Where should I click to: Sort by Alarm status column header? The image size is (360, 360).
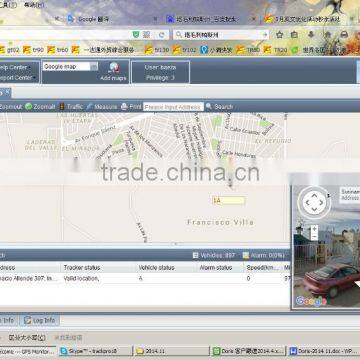coord(215,267)
